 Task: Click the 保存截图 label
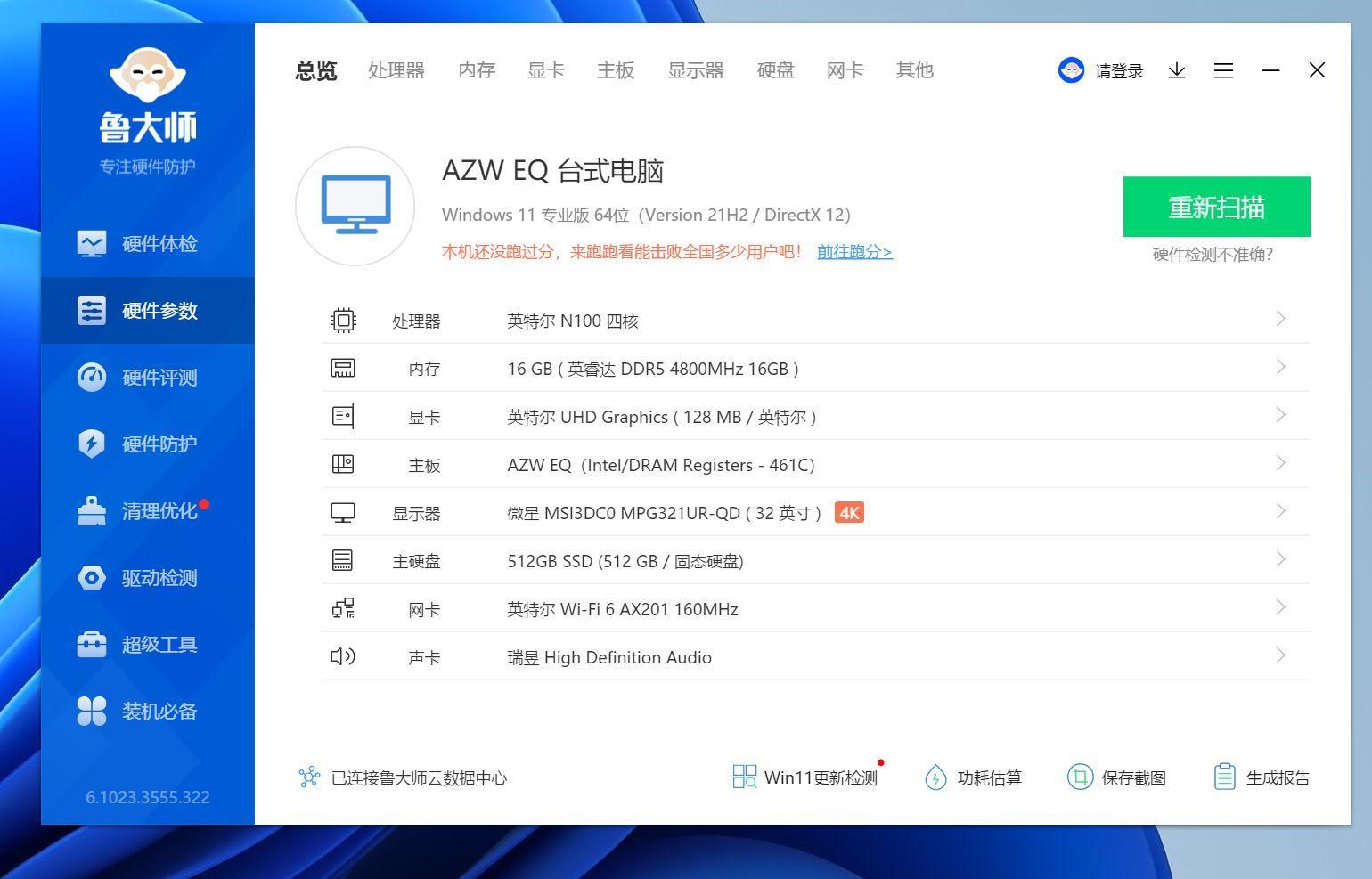tap(1134, 777)
